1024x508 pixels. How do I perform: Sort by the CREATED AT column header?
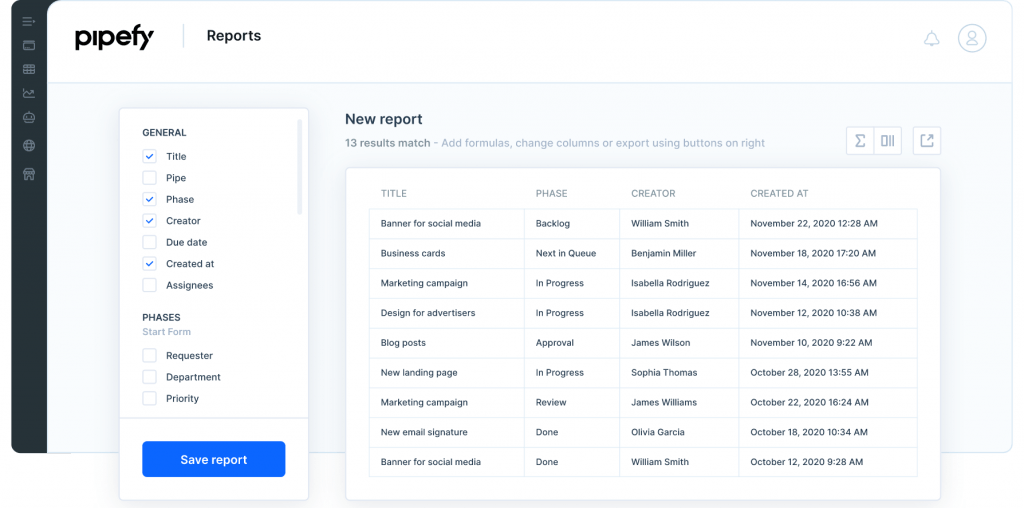click(x=779, y=193)
